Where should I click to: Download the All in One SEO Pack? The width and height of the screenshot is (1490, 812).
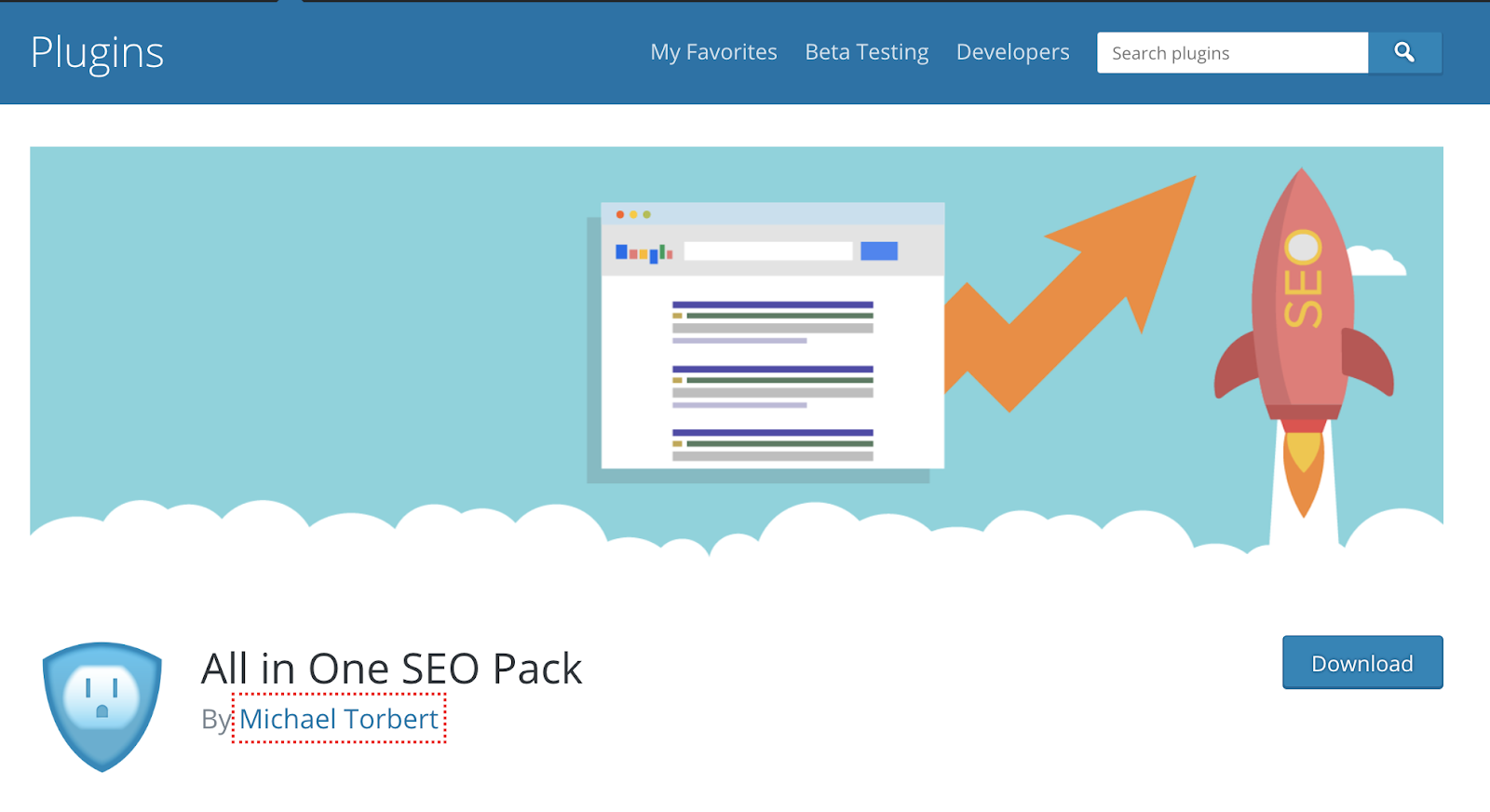[1362, 662]
